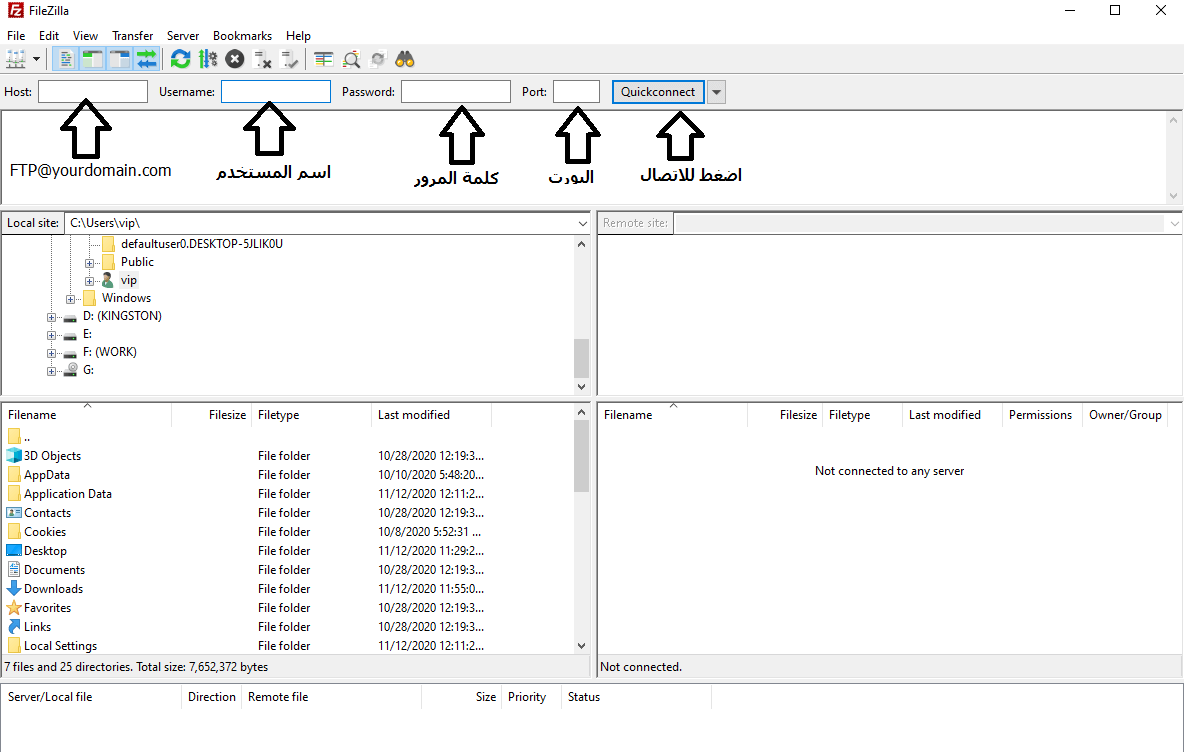This screenshot has height=752, width=1184.
Task: Open the Transfer menu
Action: (x=133, y=35)
